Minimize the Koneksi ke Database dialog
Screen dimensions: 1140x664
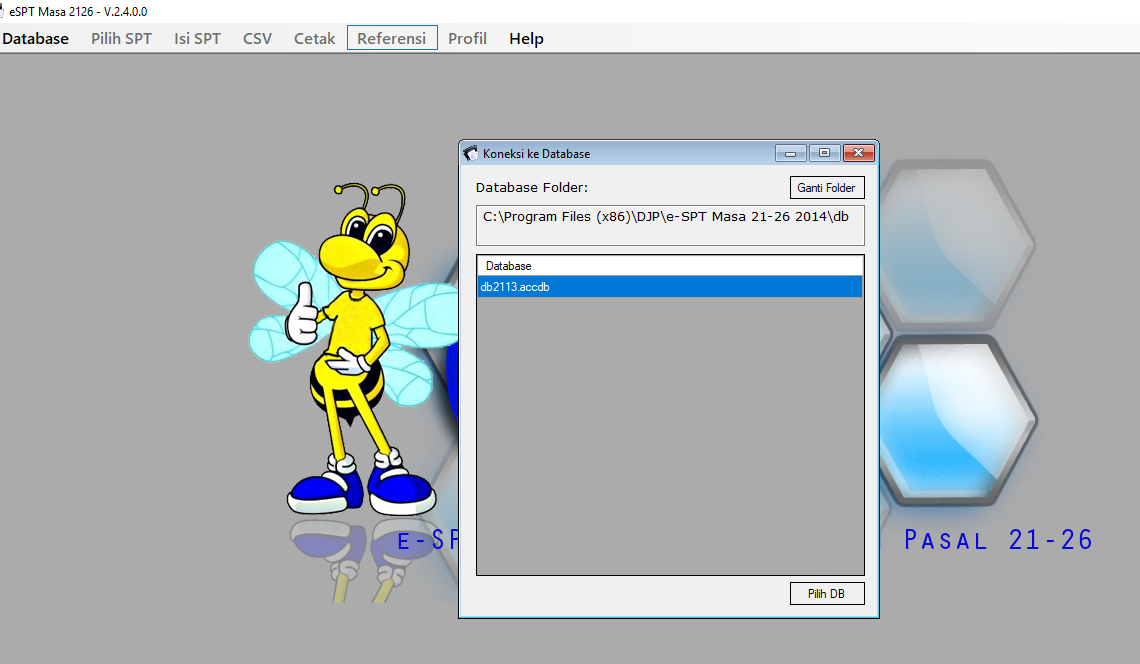click(790, 153)
